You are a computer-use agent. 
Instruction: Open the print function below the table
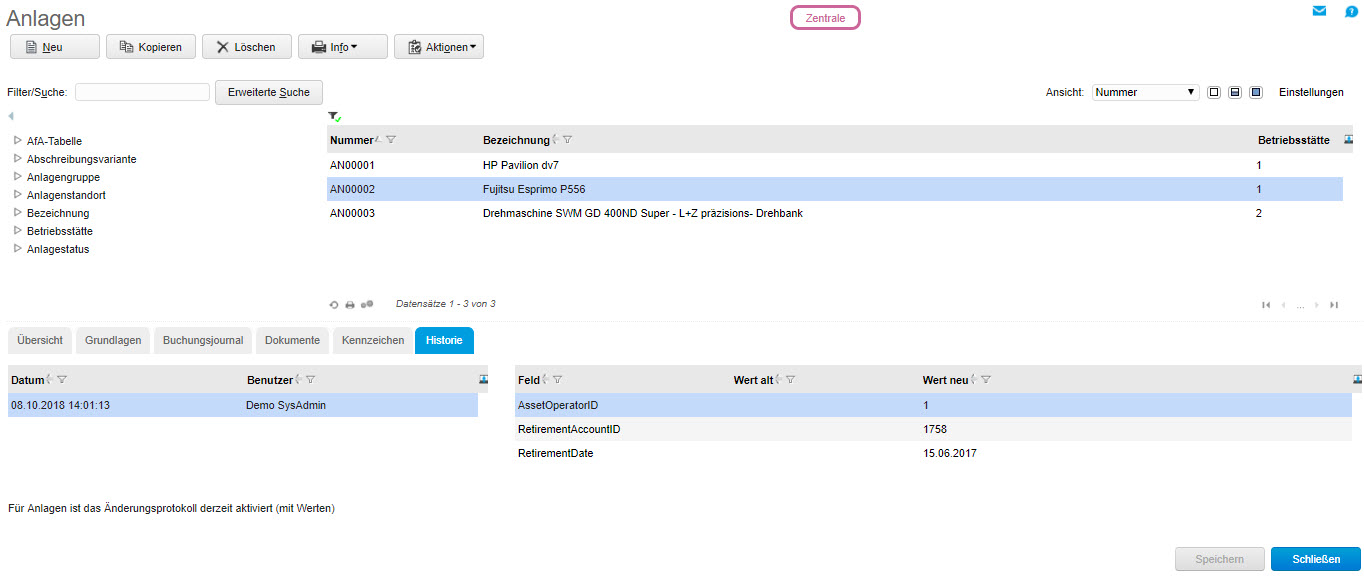click(x=350, y=304)
